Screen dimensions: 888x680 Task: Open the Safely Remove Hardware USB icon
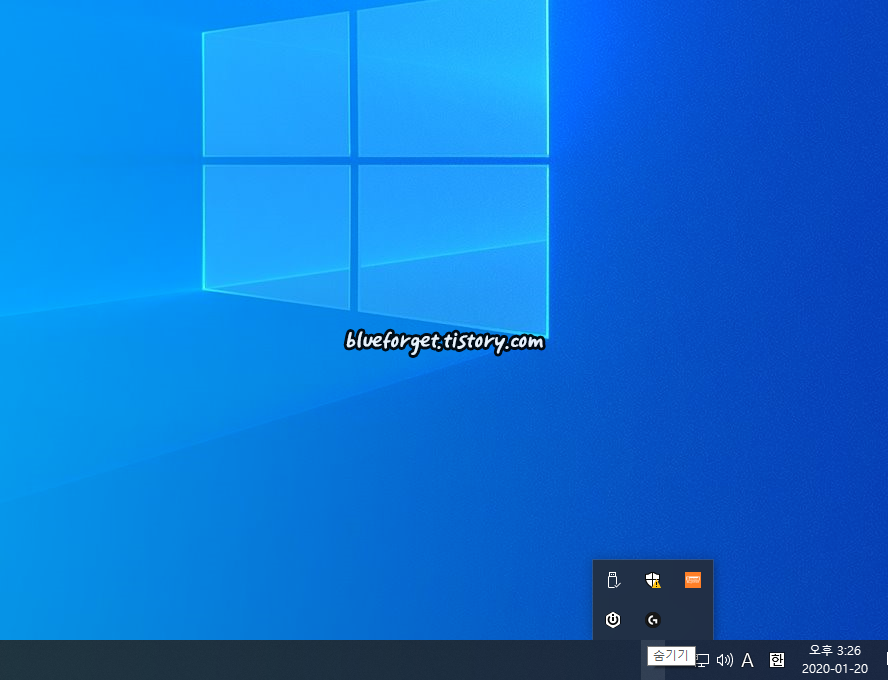click(613, 580)
